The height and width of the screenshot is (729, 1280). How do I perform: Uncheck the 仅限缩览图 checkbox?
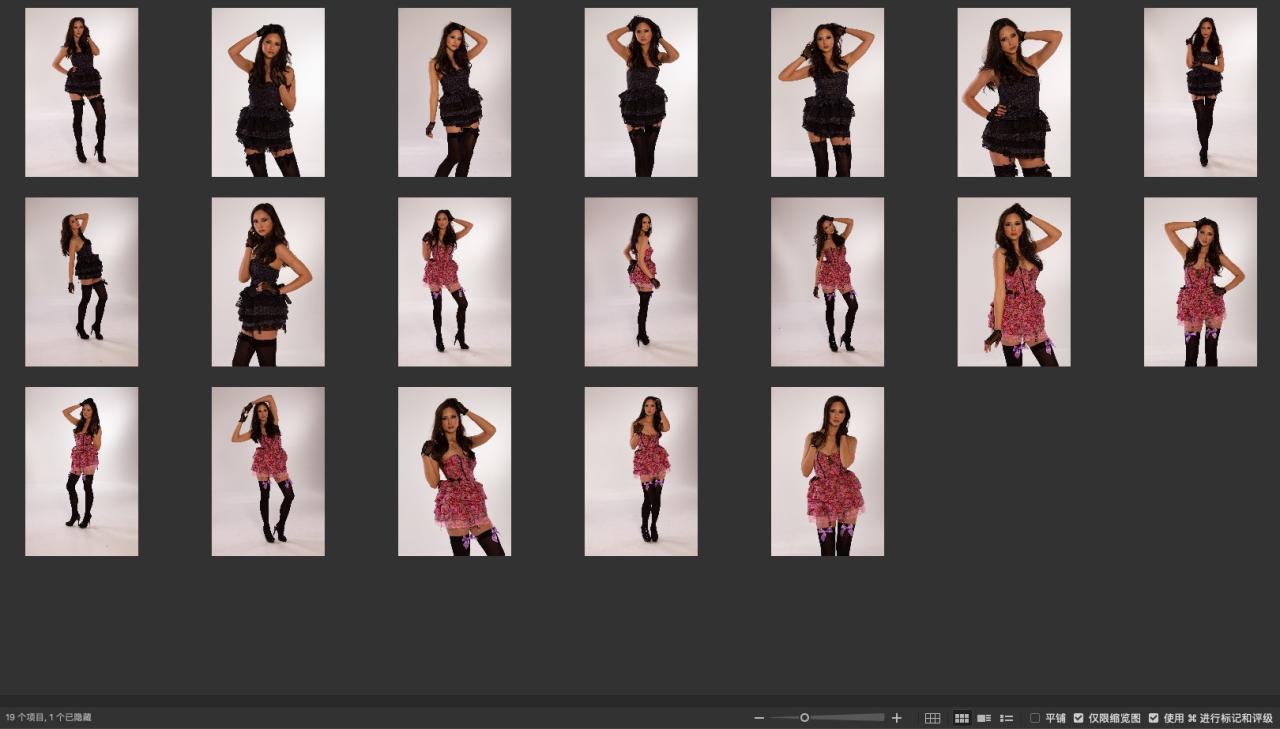point(1079,718)
